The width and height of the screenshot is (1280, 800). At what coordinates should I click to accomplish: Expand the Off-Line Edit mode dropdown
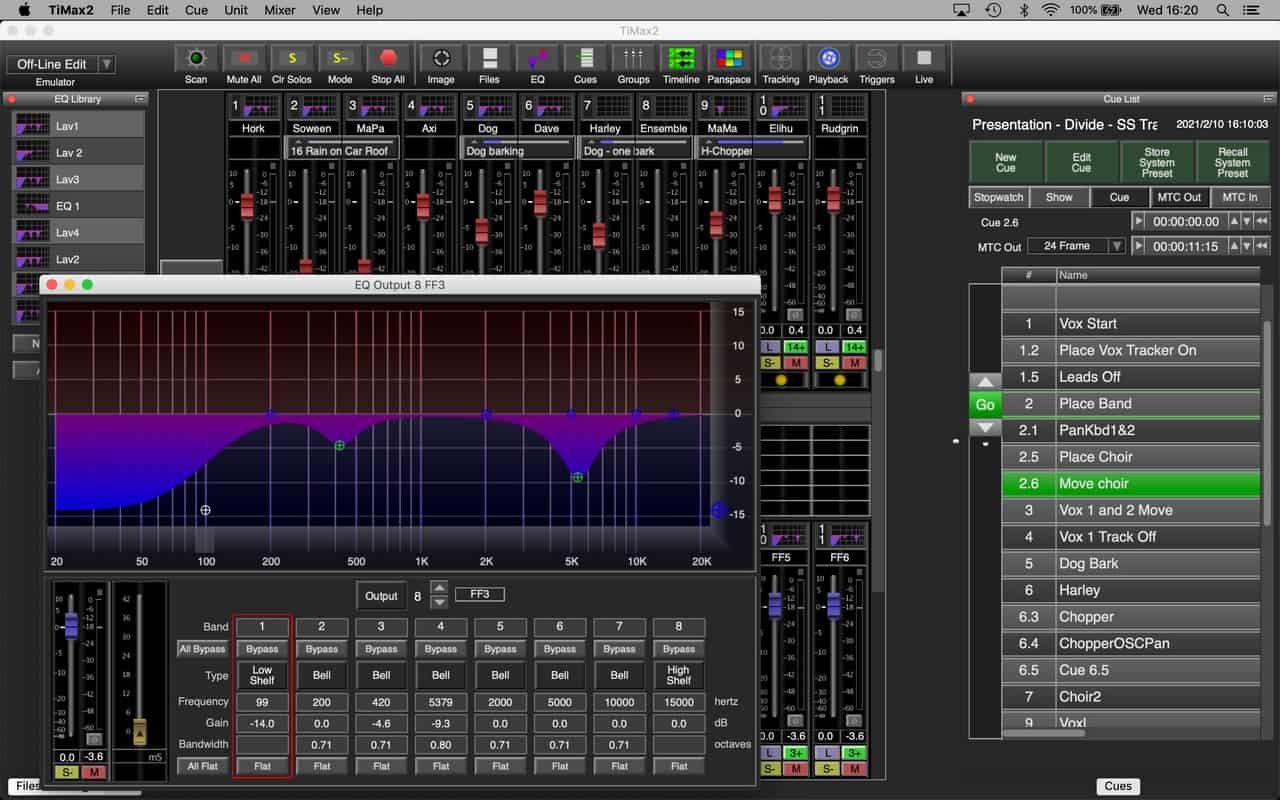click(x=106, y=64)
